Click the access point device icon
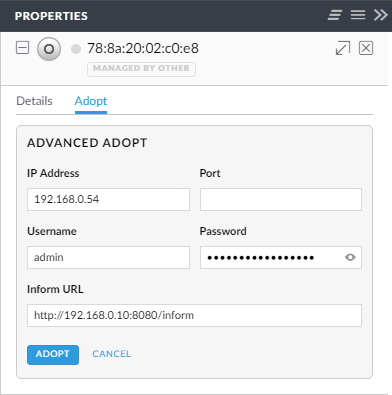 point(49,49)
